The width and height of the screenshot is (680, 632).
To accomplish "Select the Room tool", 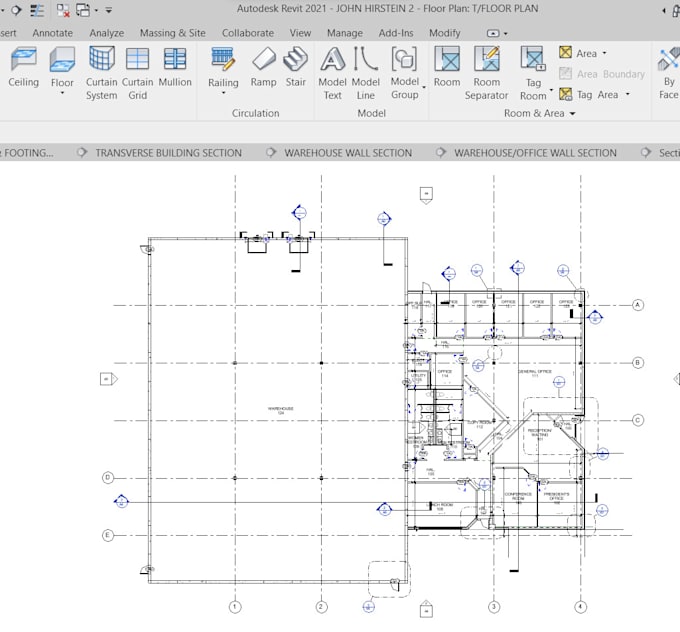I will coord(447,67).
